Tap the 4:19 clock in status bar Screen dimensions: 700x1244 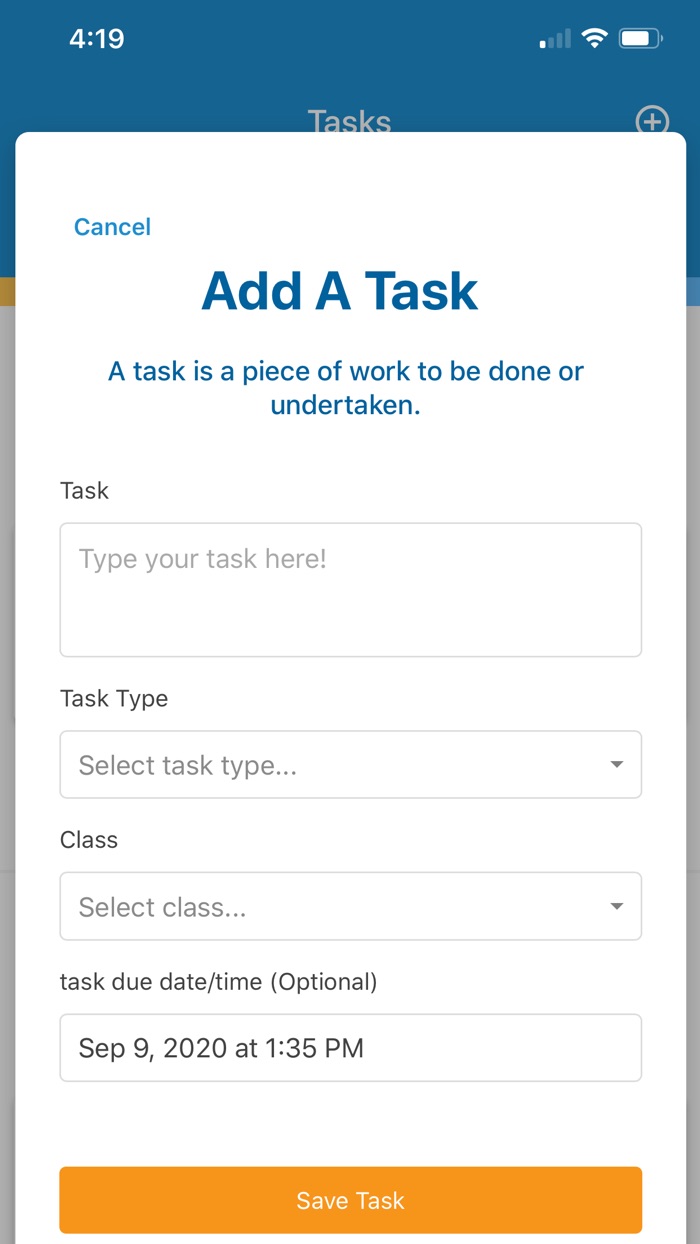(x=96, y=39)
